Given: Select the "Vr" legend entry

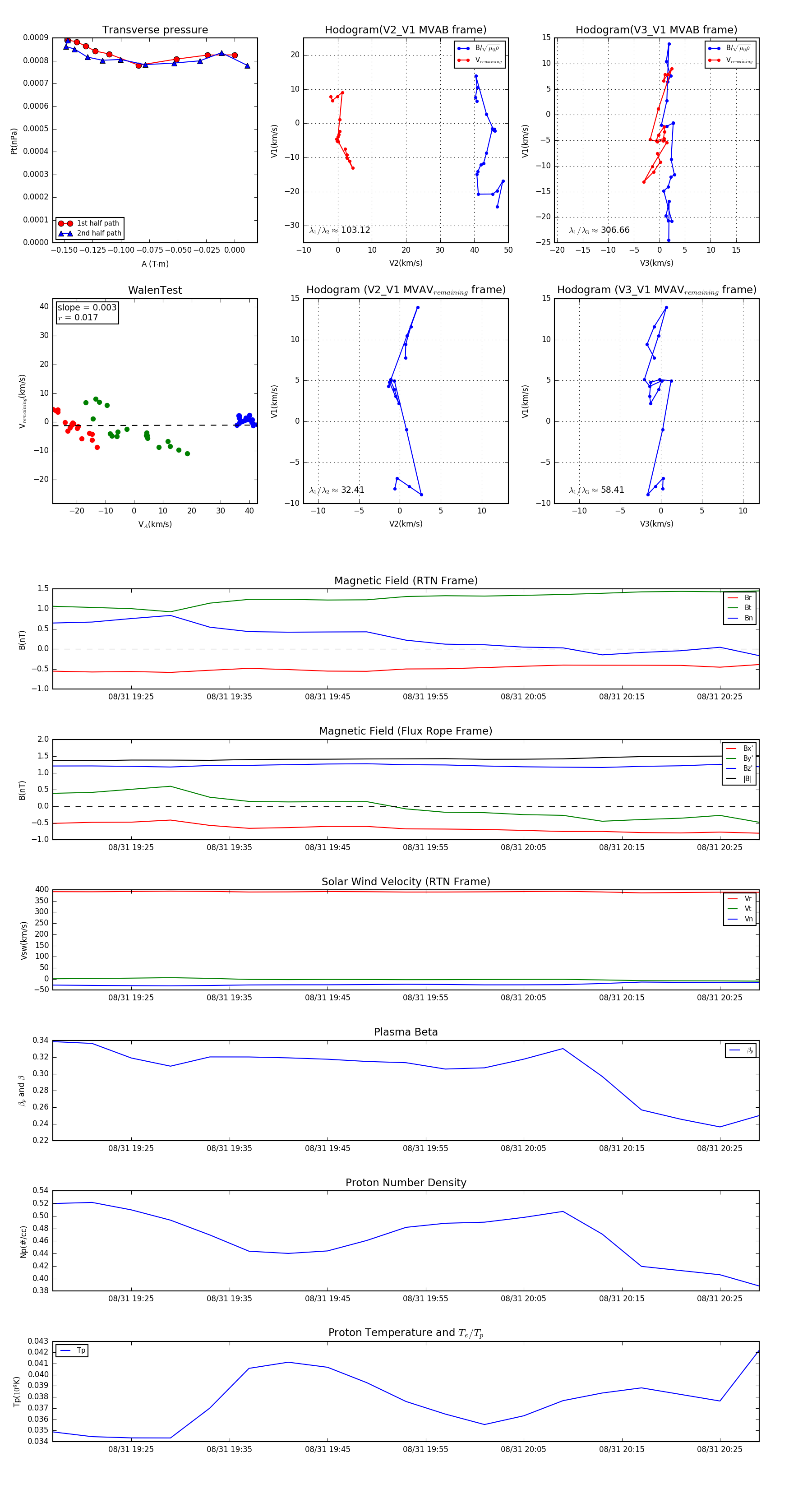Looking at the screenshot, I should point(740,899).
